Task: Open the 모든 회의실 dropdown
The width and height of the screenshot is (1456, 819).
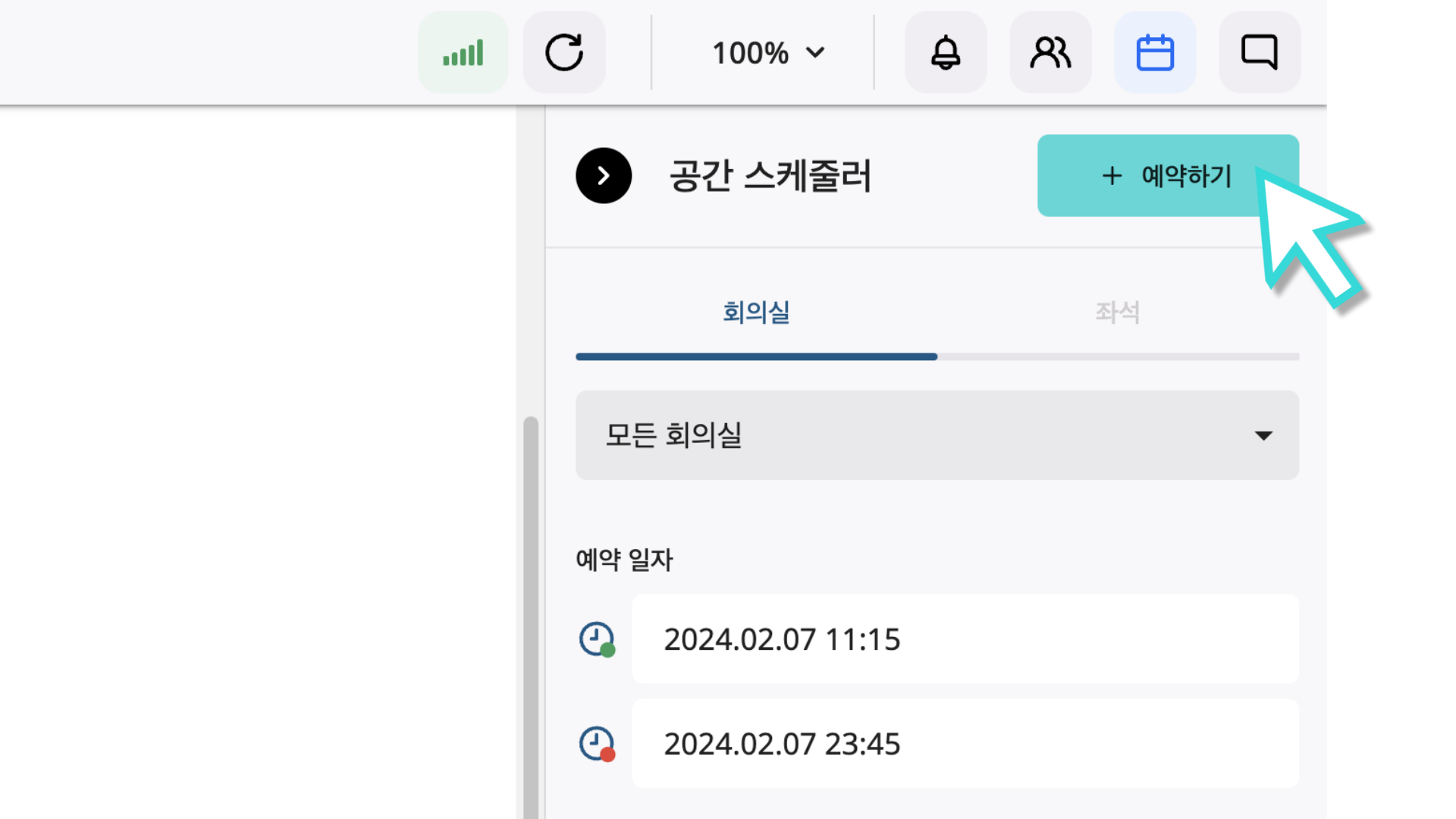Action: (x=937, y=435)
